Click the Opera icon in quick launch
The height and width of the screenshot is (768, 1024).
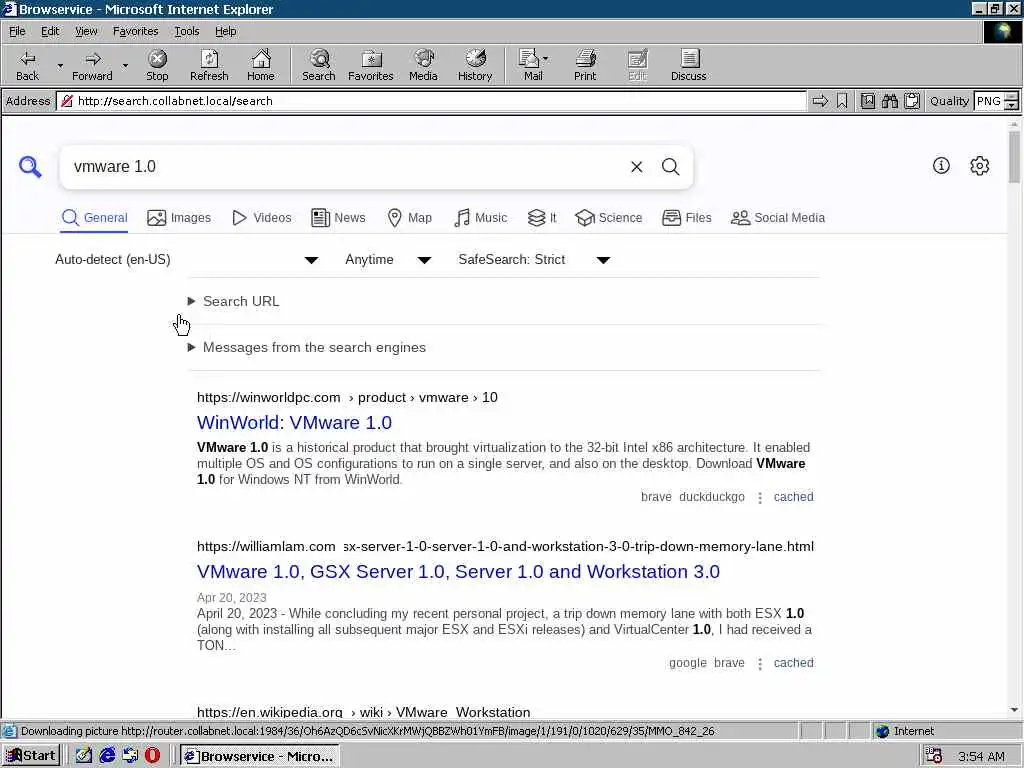point(152,756)
